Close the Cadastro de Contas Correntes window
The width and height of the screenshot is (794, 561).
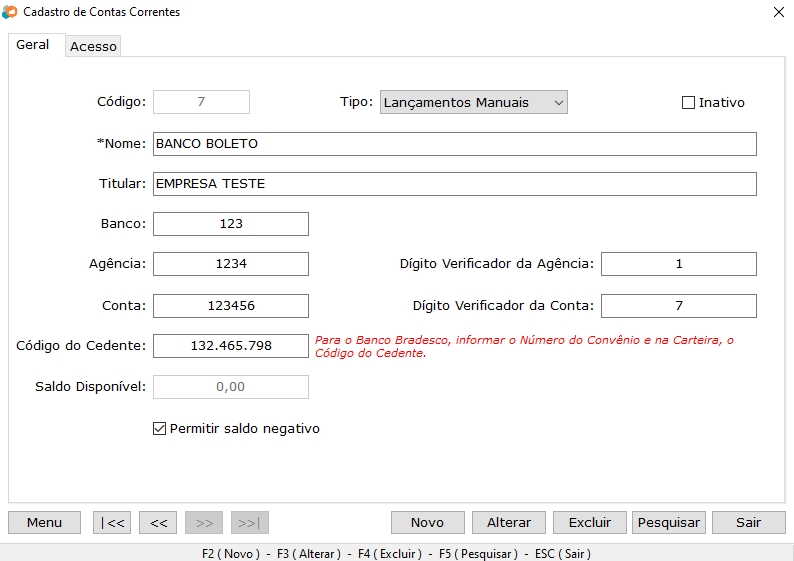[x=779, y=12]
